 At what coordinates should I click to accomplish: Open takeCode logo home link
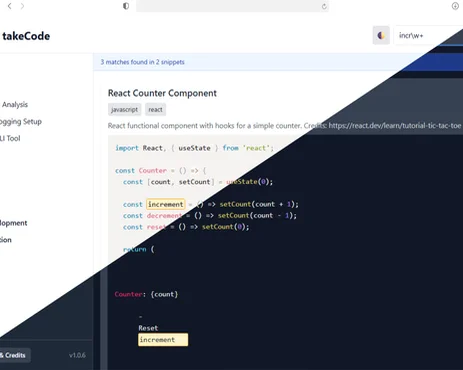pyautogui.click(x=26, y=36)
